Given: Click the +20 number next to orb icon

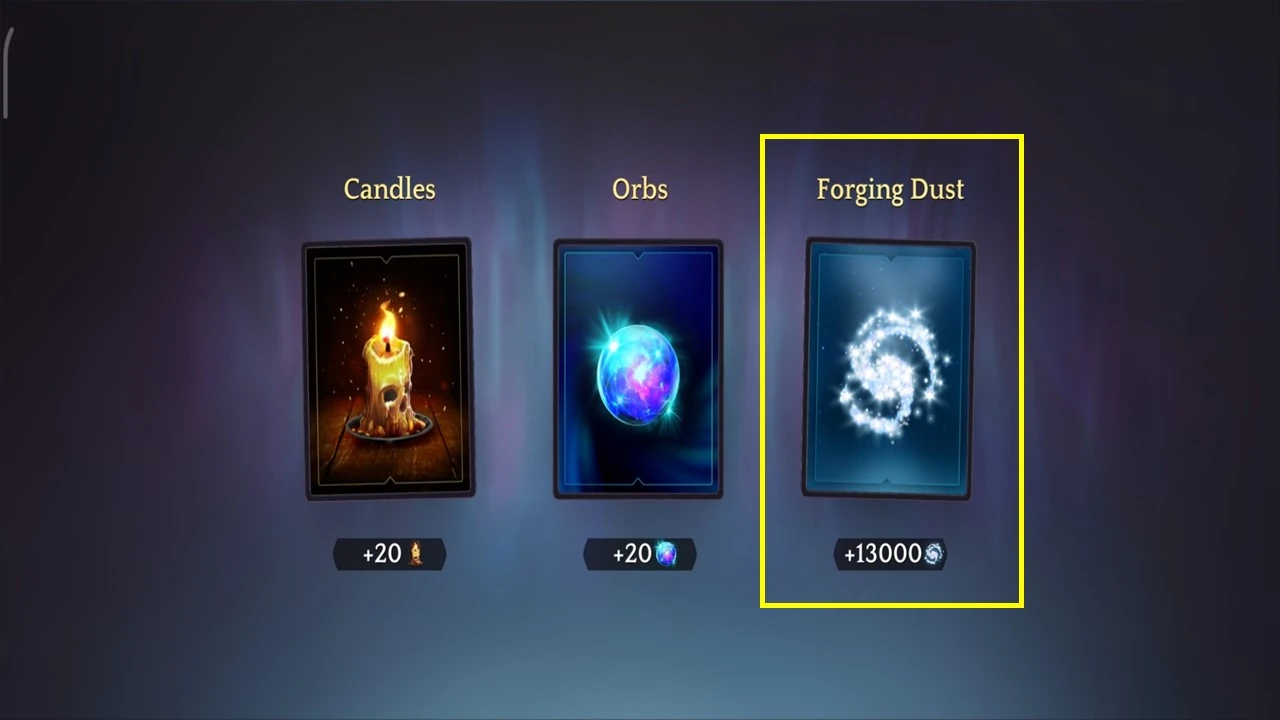Looking at the screenshot, I should pyautogui.click(x=632, y=554).
